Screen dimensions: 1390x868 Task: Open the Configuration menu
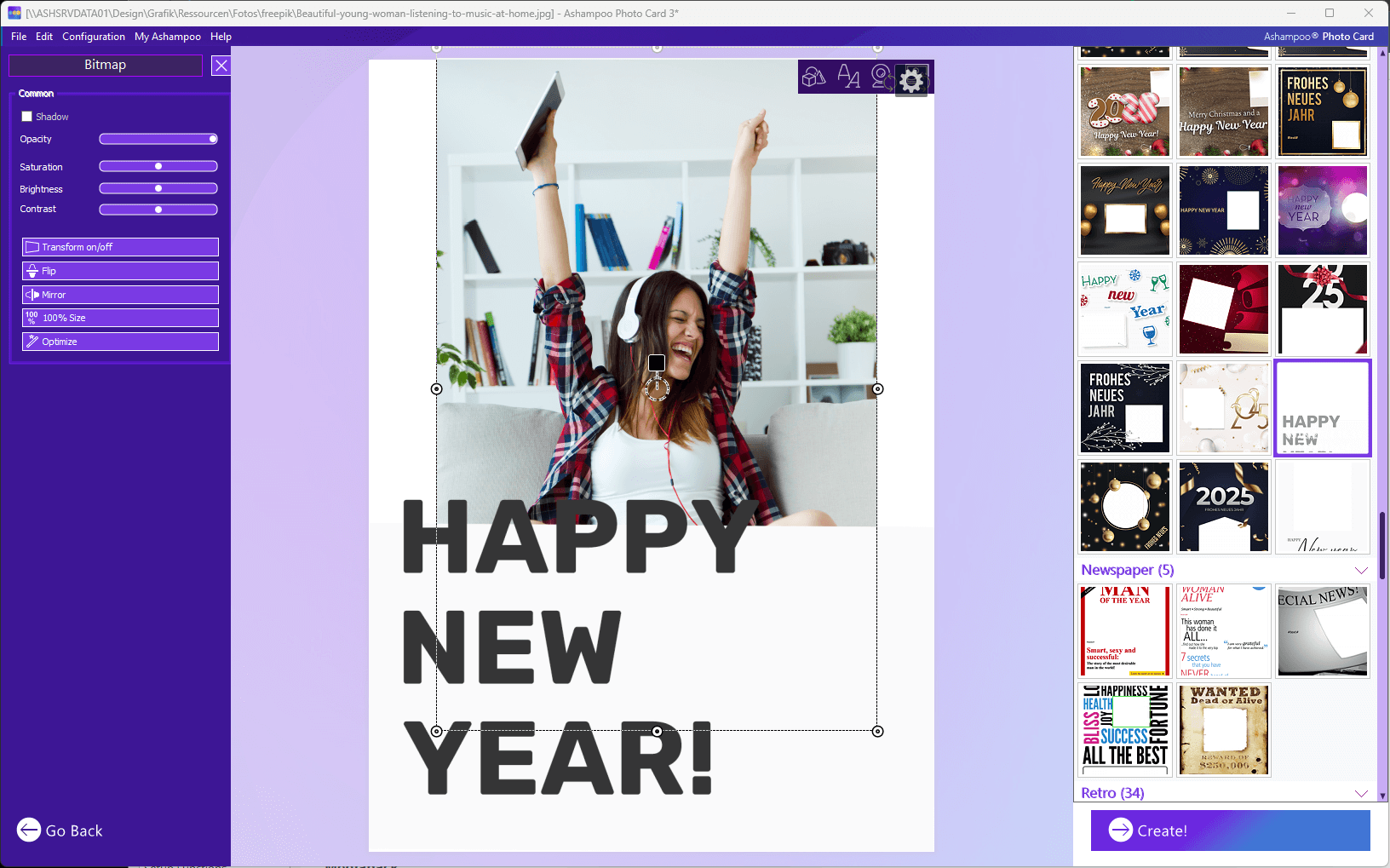tap(94, 37)
